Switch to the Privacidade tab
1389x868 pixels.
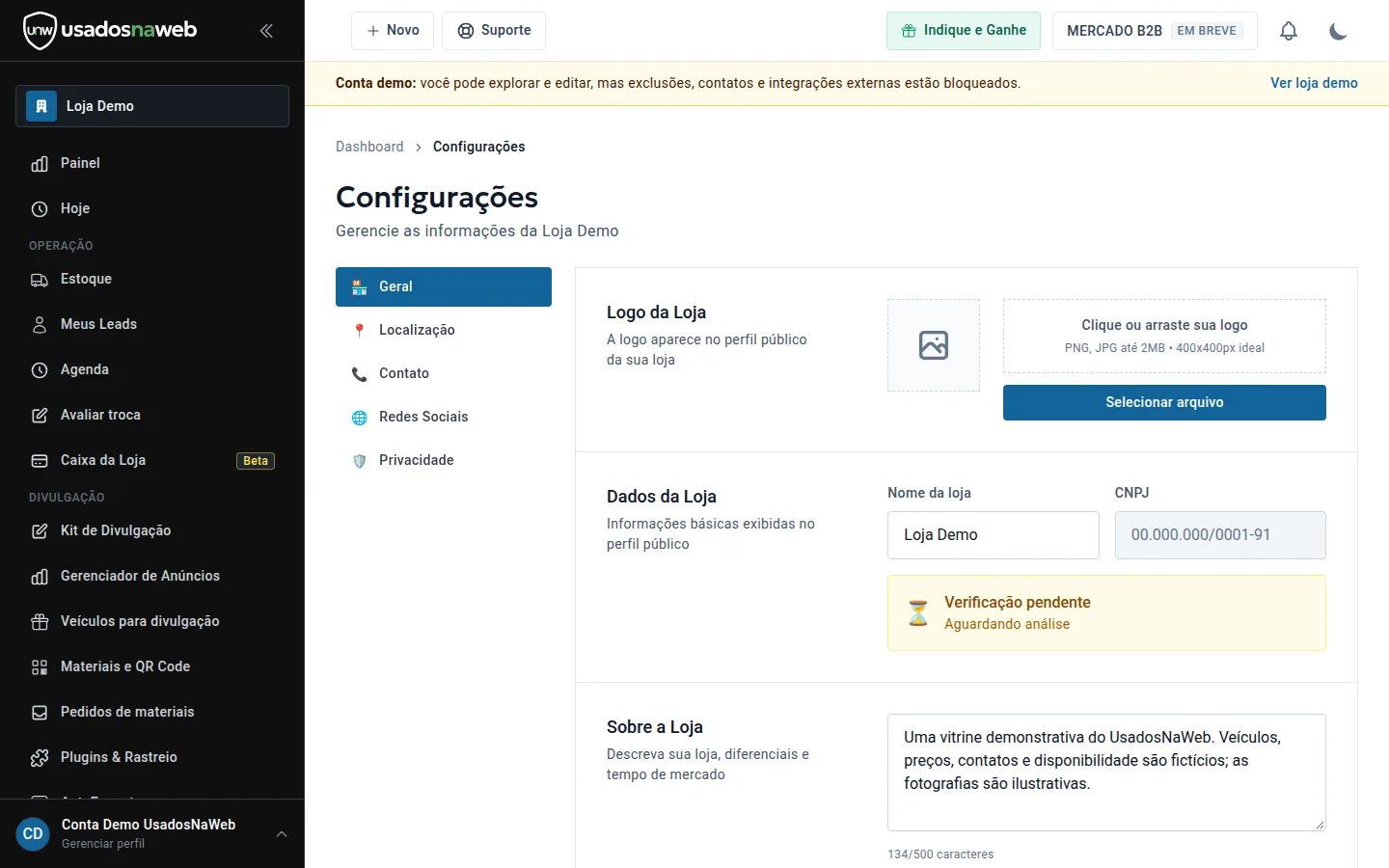(444, 460)
